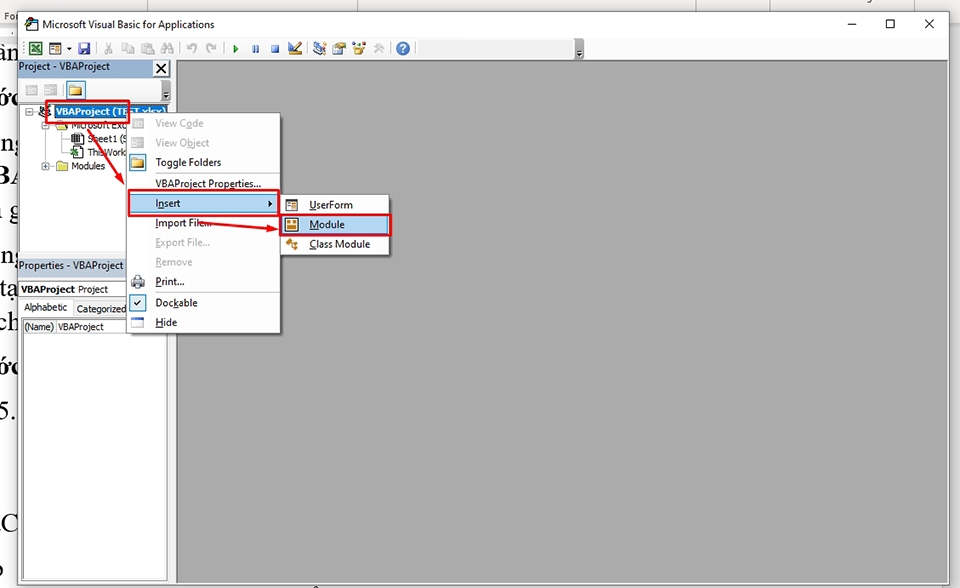Click the View Microsoft Excel toolbar icon
This screenshot has width=960, height=588.
(x=36, y=48)
